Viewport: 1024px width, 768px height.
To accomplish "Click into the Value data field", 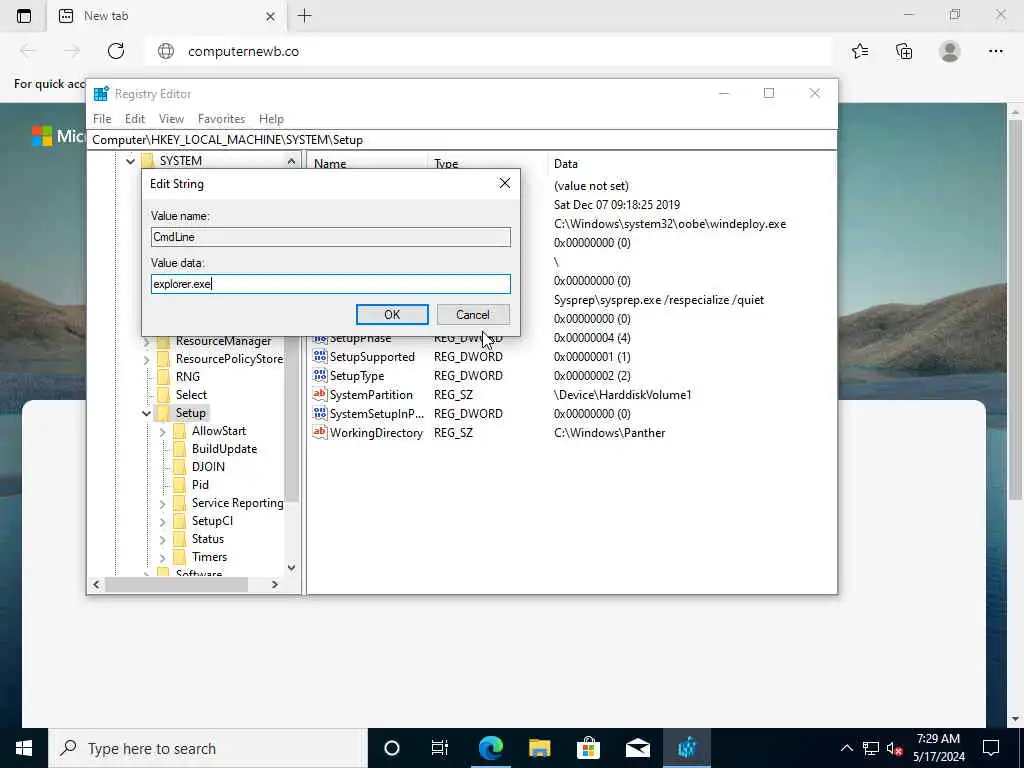I will (330, 284).
